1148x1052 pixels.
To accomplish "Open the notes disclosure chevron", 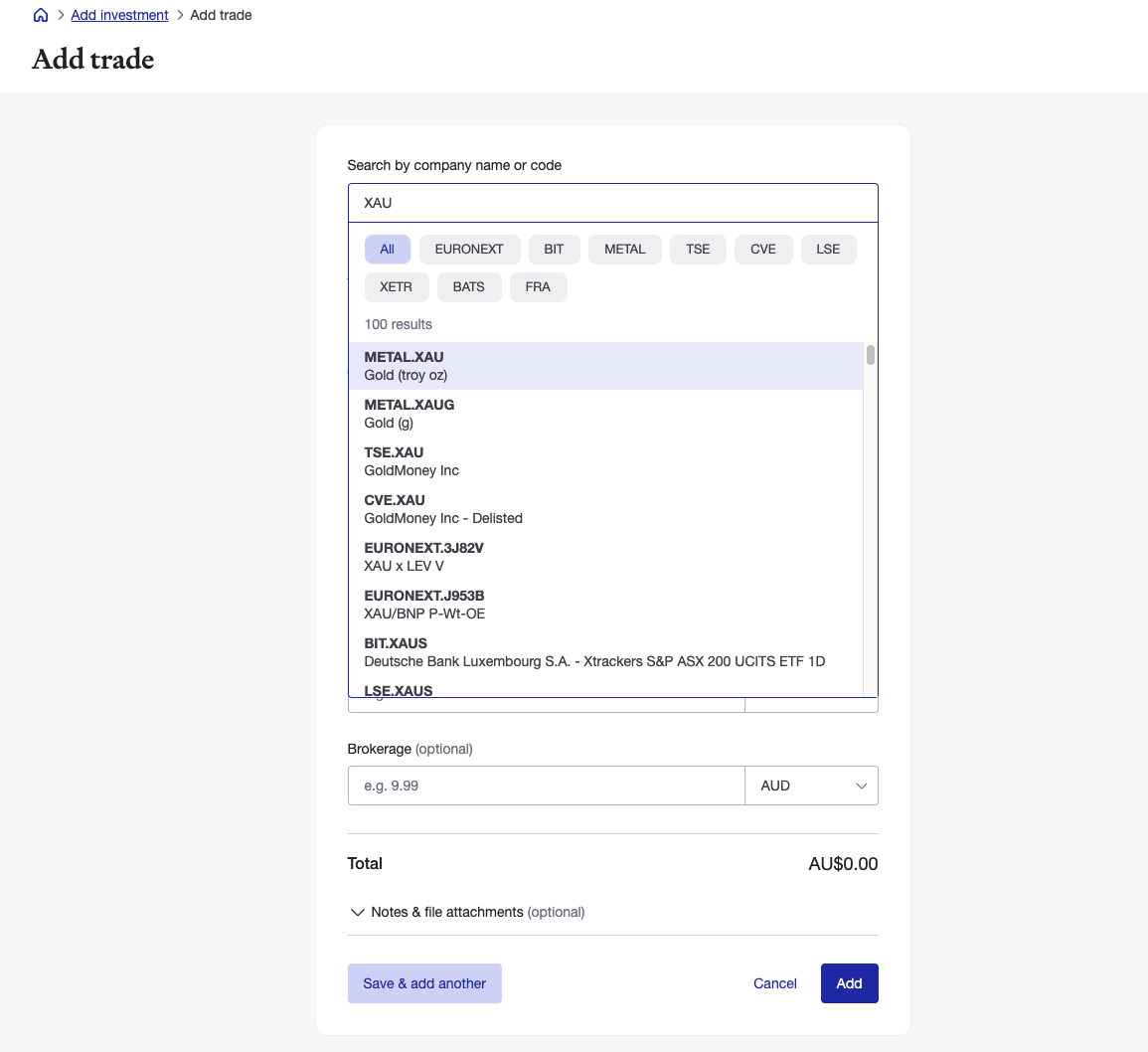I will click(357, 912).
